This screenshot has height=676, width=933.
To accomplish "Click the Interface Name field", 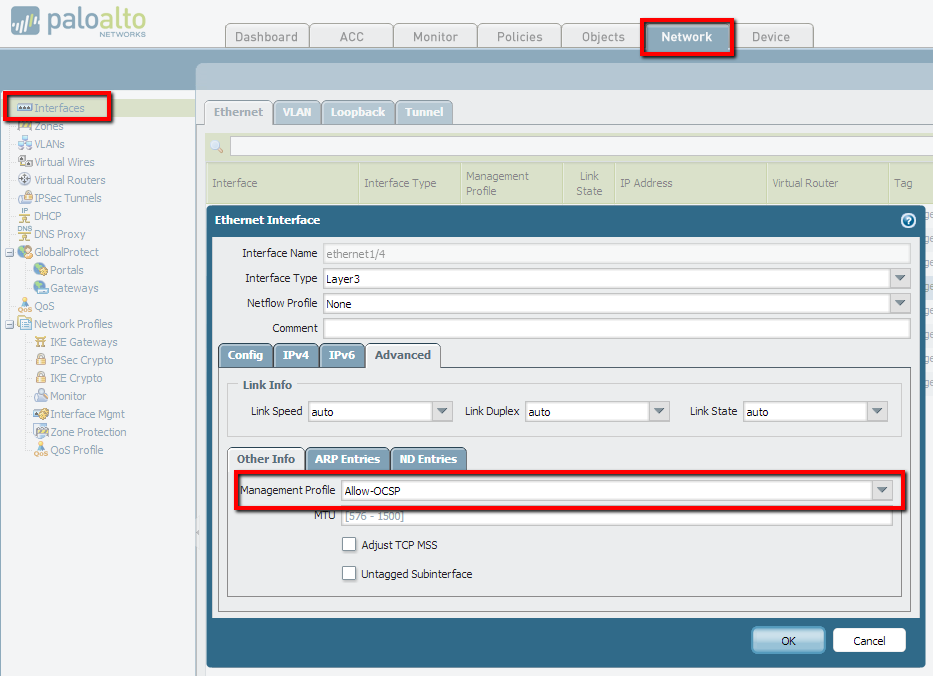I will click(616, 254).
